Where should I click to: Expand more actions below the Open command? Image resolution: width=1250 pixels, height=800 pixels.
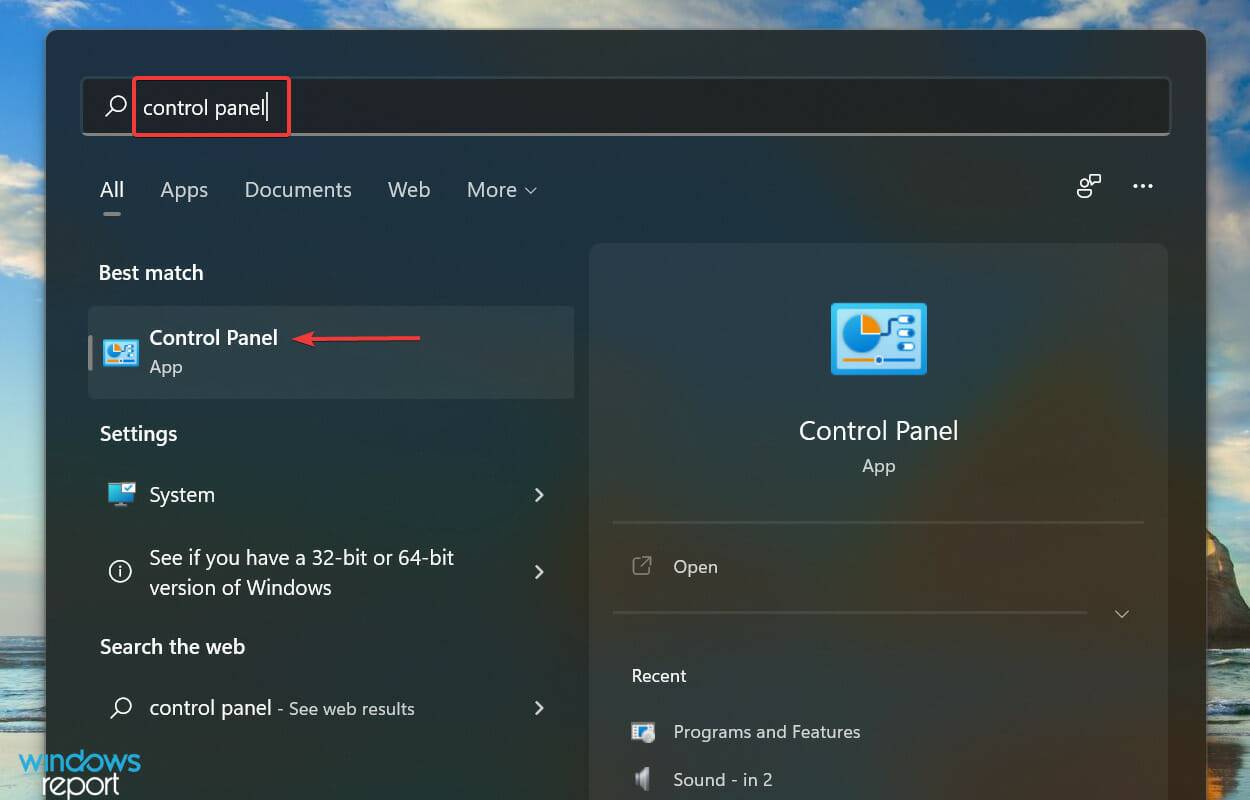coord(1121,613)
